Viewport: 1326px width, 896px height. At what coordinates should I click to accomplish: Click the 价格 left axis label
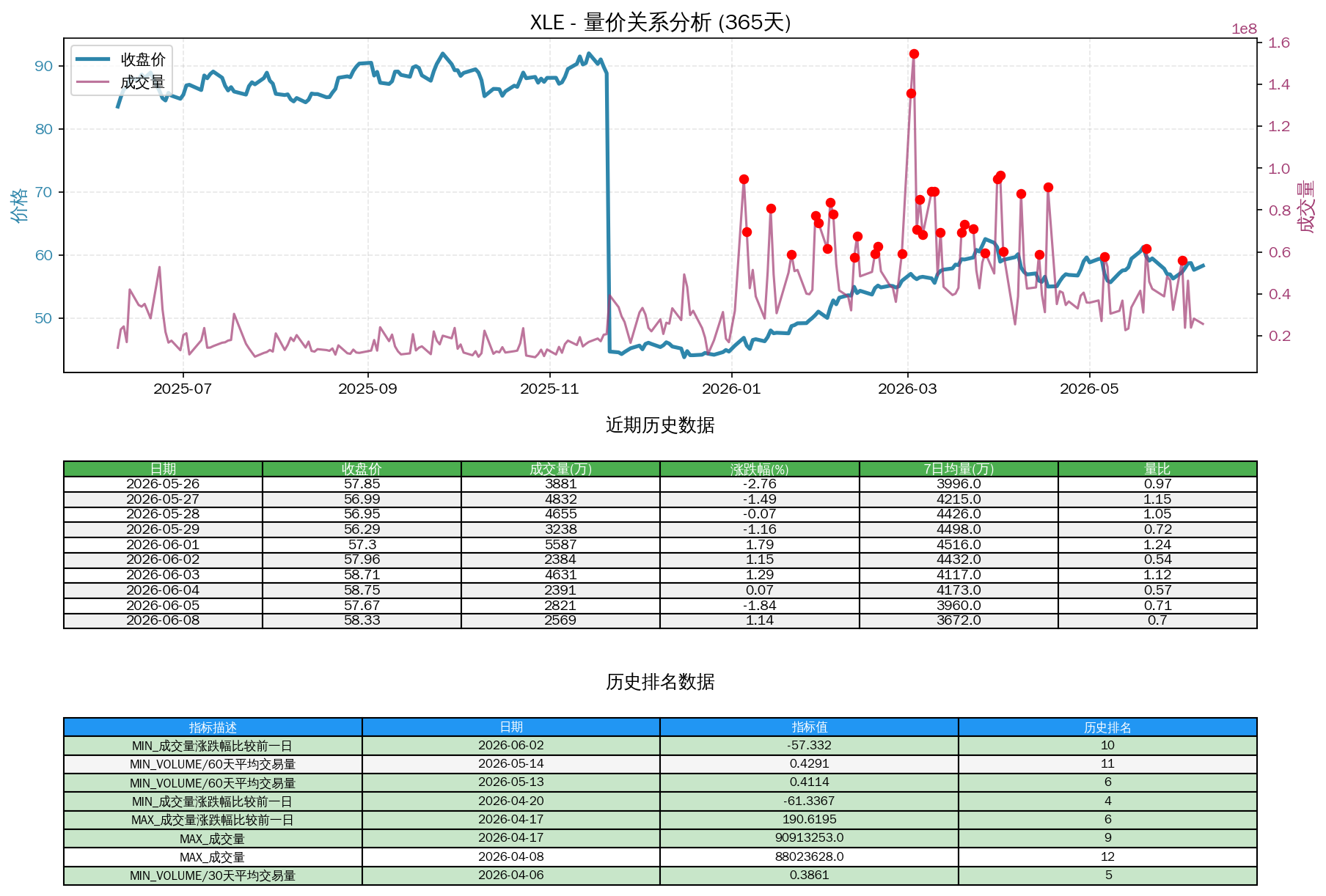point(20,205)
